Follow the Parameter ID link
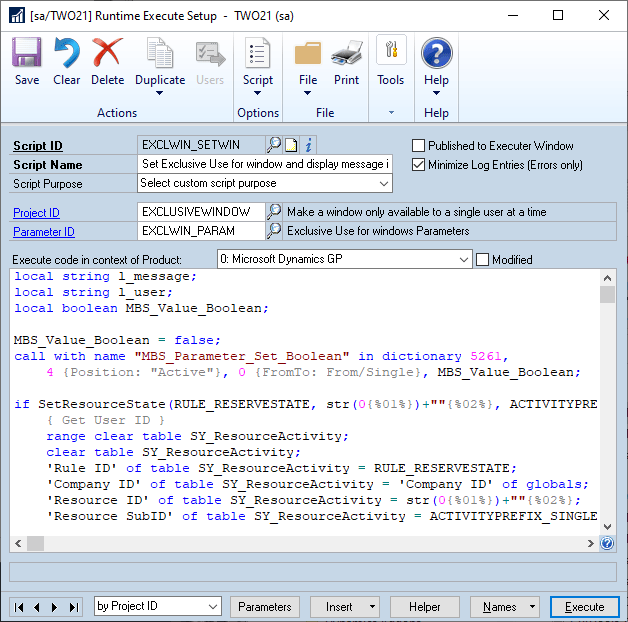This screenshot has width=628, height=622. pos(44,232)
